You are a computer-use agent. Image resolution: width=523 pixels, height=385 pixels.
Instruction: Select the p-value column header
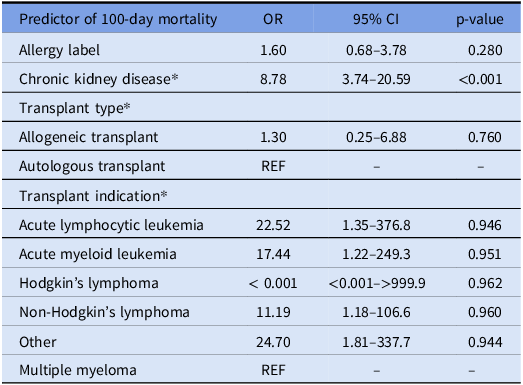[480, 20]
